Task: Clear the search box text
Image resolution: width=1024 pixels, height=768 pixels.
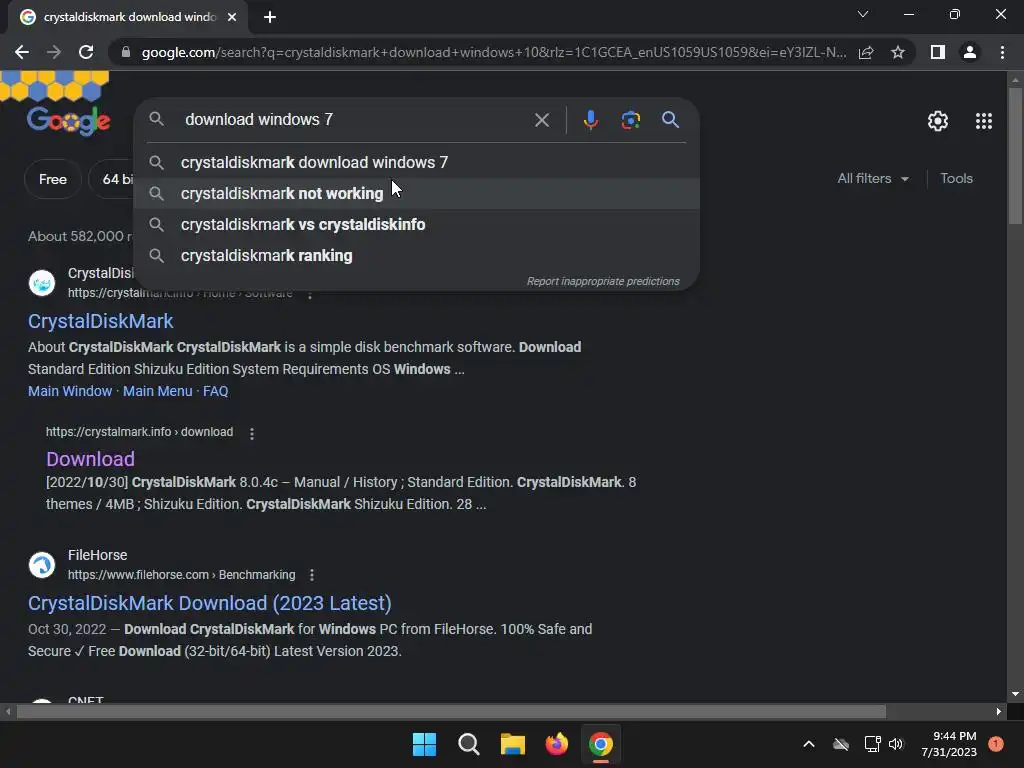Action: [541, 120]
